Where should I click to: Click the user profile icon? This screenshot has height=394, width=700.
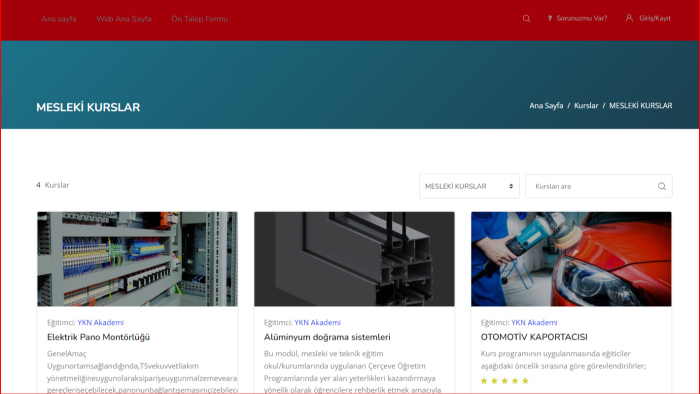click(629, 18)
